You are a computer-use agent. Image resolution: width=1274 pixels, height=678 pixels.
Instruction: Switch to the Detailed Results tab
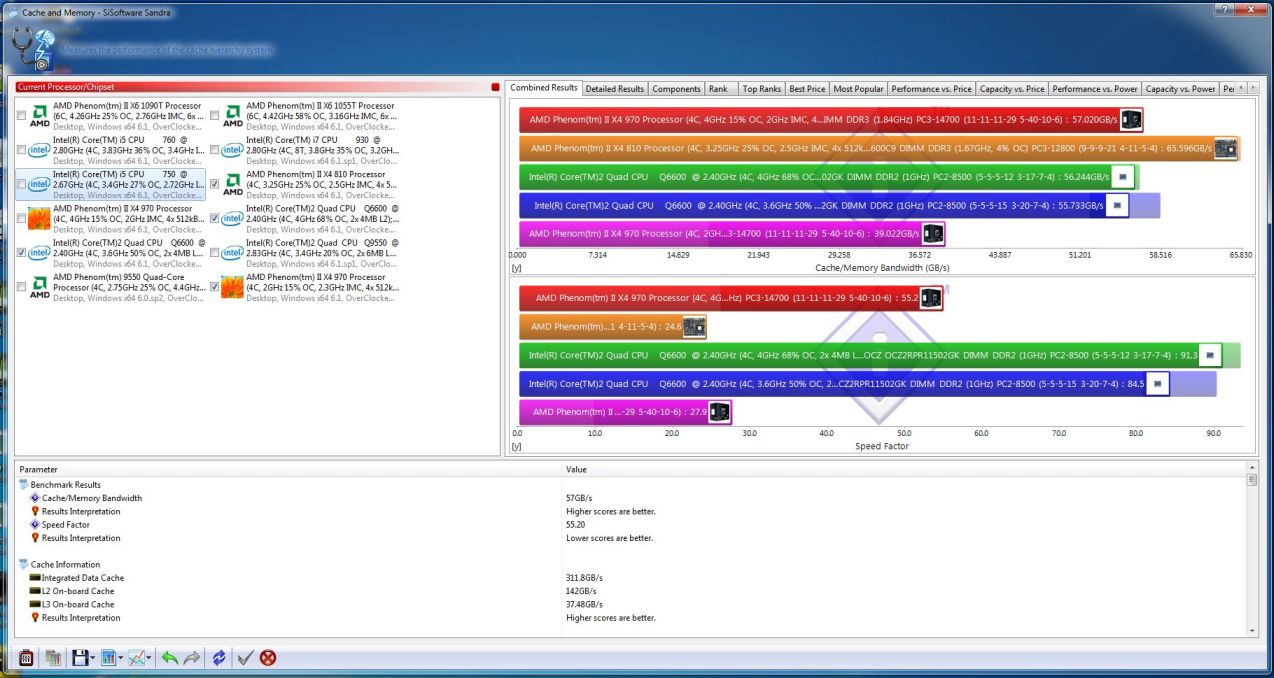(x=615, y=89)
